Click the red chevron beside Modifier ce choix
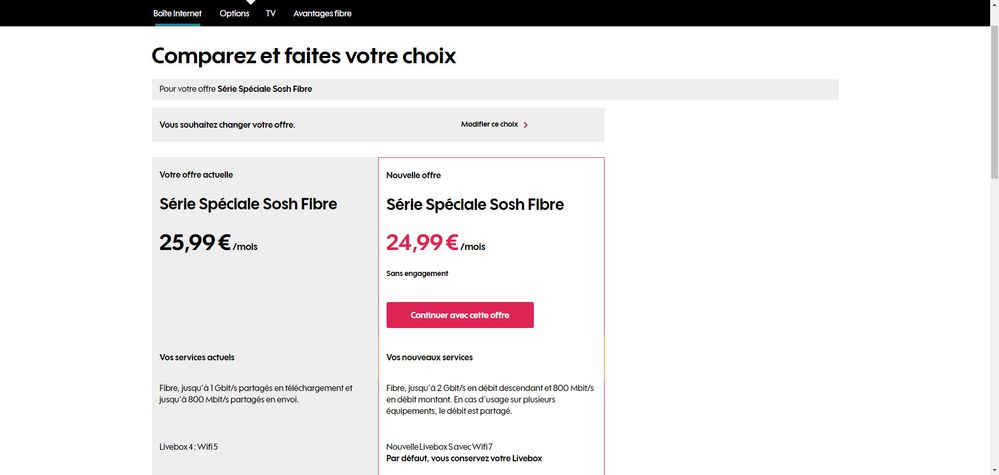Viewport: 999px width, 475px height. pos(526,125)
